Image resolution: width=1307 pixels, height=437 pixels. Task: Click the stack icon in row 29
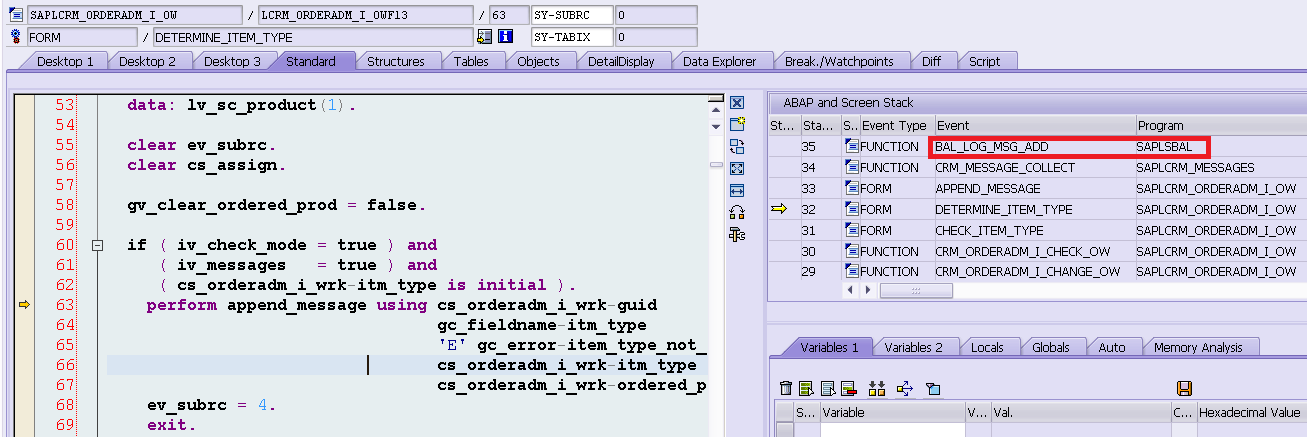[x=852, y=272]
